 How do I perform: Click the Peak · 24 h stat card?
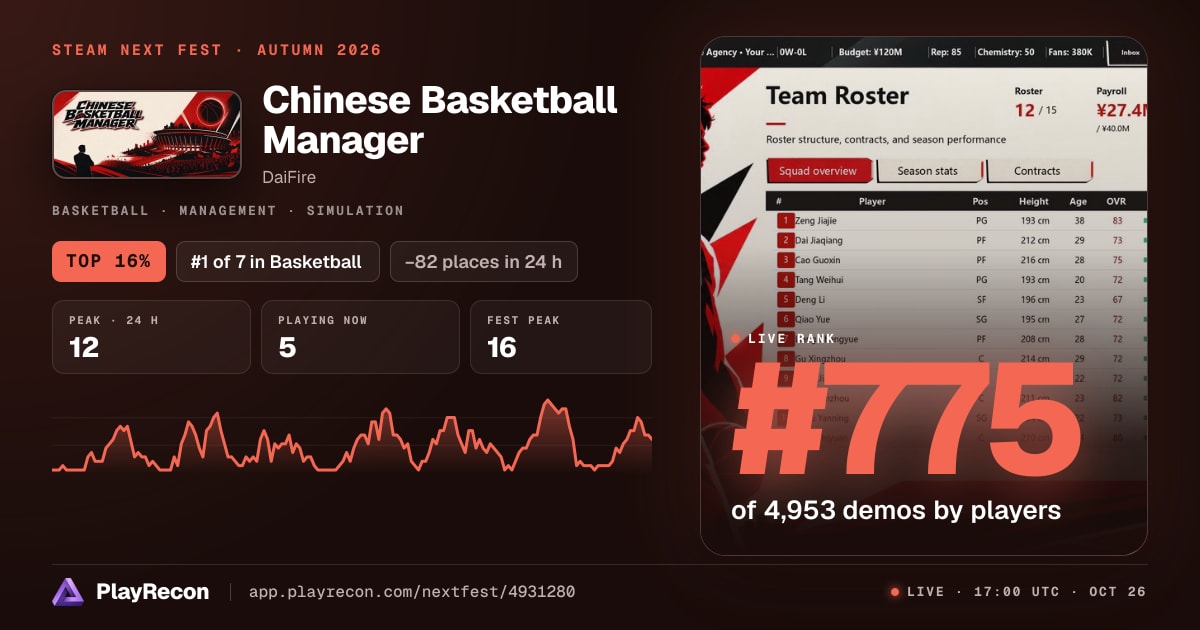[x=151, y=337]
